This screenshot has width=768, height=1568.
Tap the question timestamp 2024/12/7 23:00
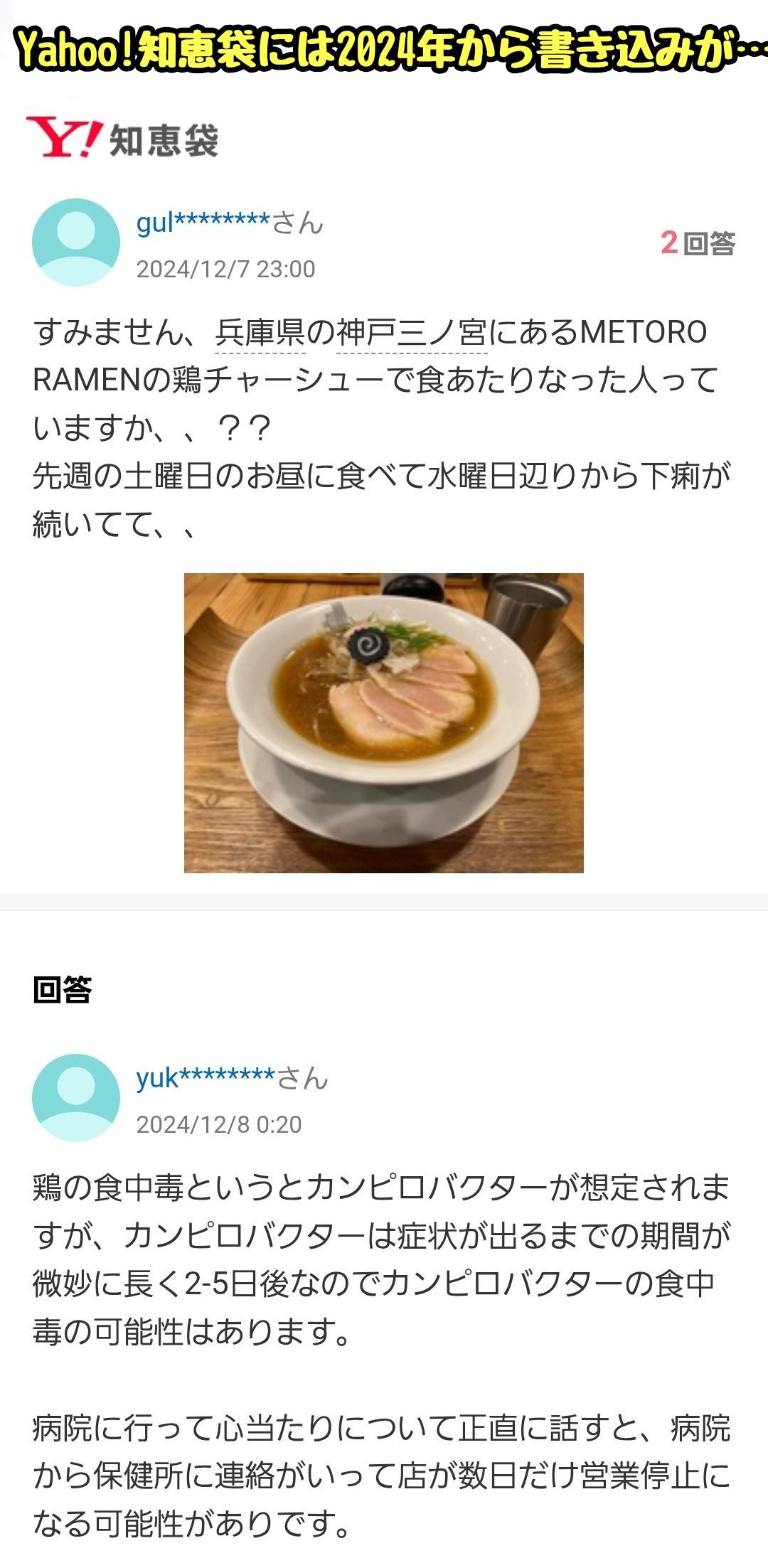click(225, 270)
